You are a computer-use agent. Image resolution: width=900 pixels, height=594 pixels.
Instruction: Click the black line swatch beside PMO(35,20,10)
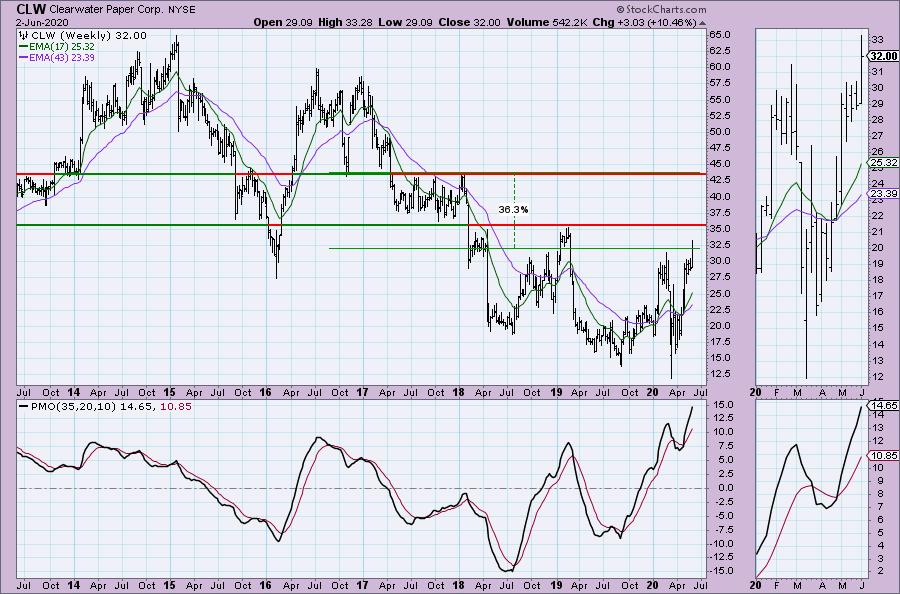click(x=24, y=406)
